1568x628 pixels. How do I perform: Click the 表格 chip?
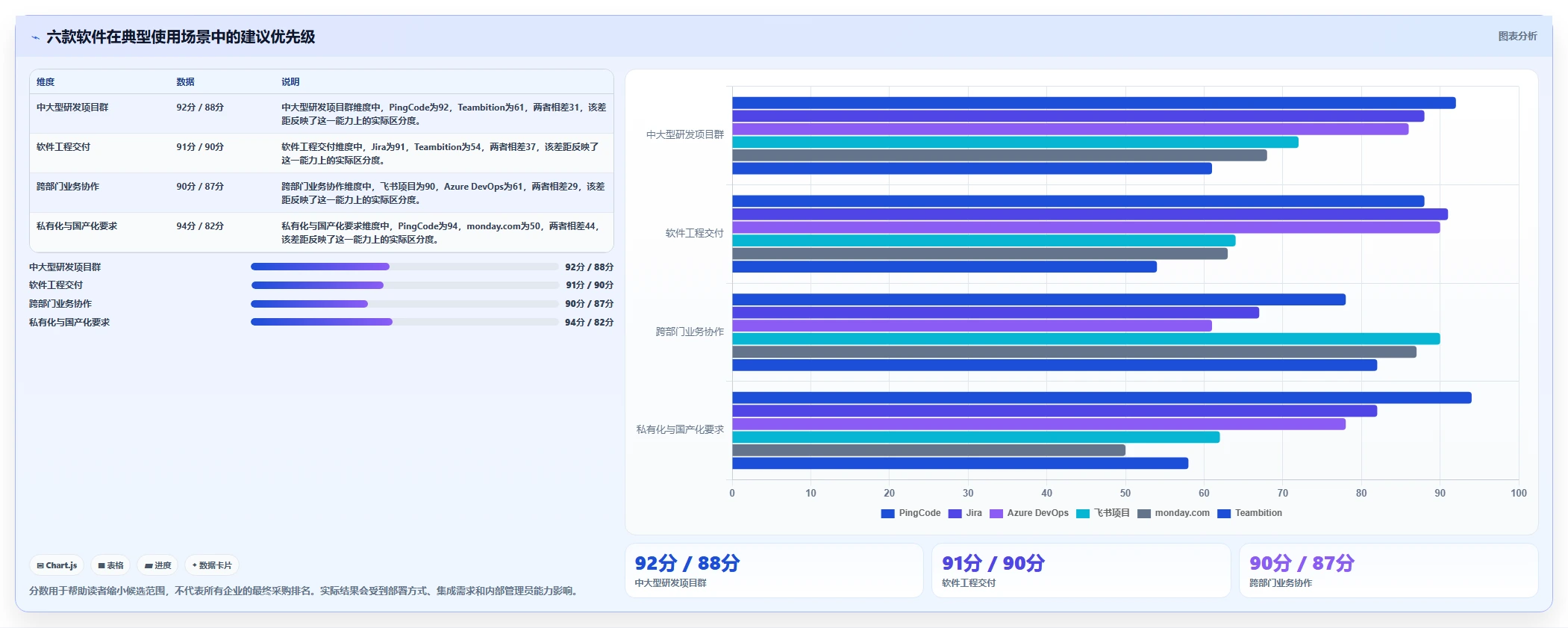pos(110,565)
